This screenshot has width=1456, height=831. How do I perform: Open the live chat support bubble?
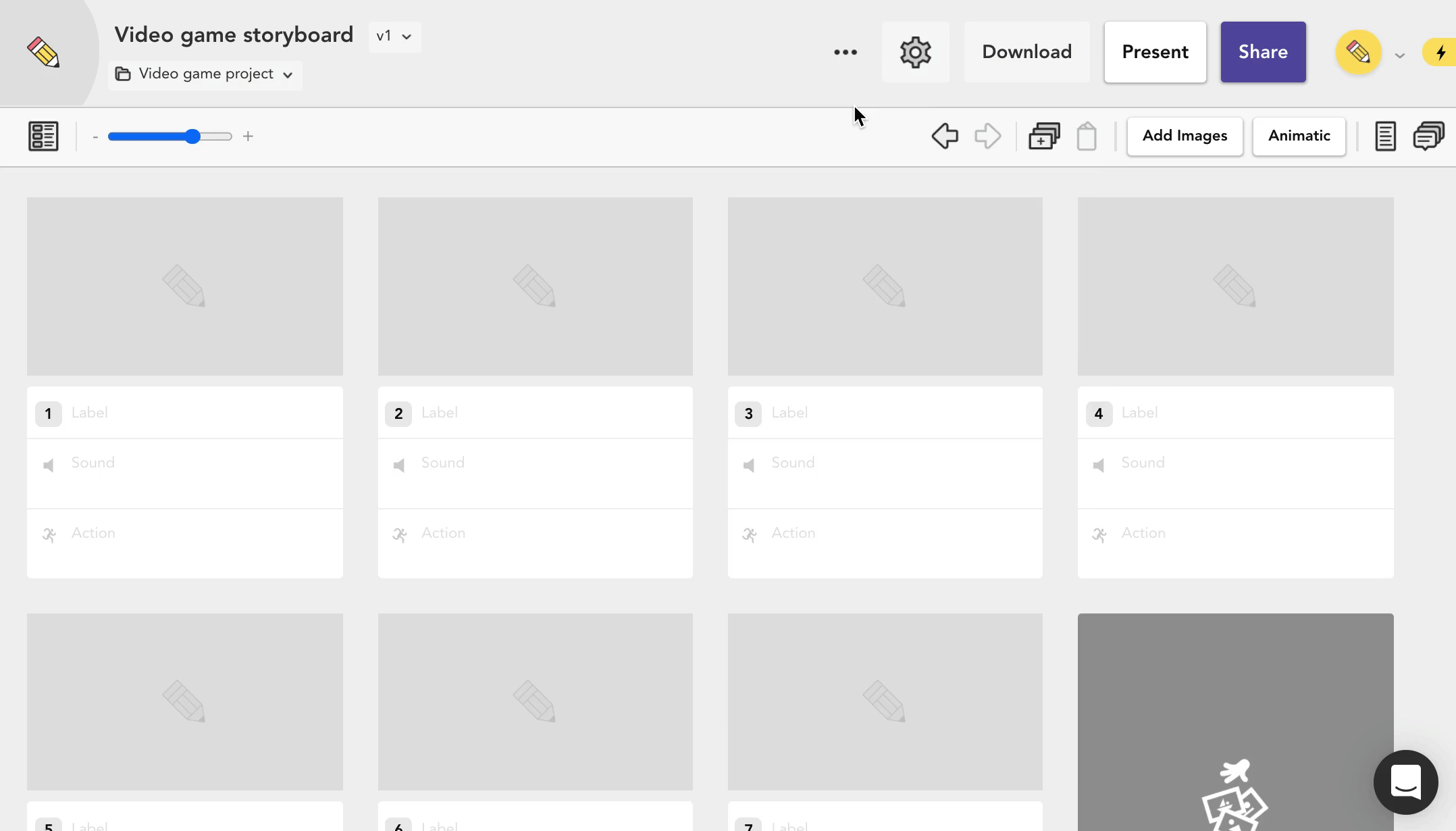pos(1405,782)
